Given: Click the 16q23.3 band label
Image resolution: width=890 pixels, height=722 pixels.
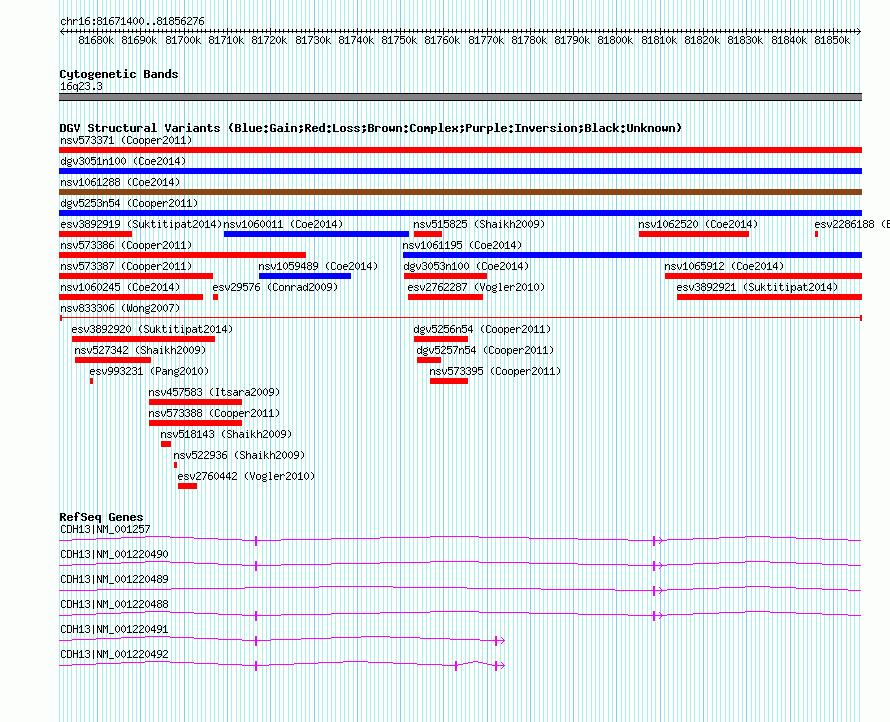Looking at the screenshot, I should [81, 86].
